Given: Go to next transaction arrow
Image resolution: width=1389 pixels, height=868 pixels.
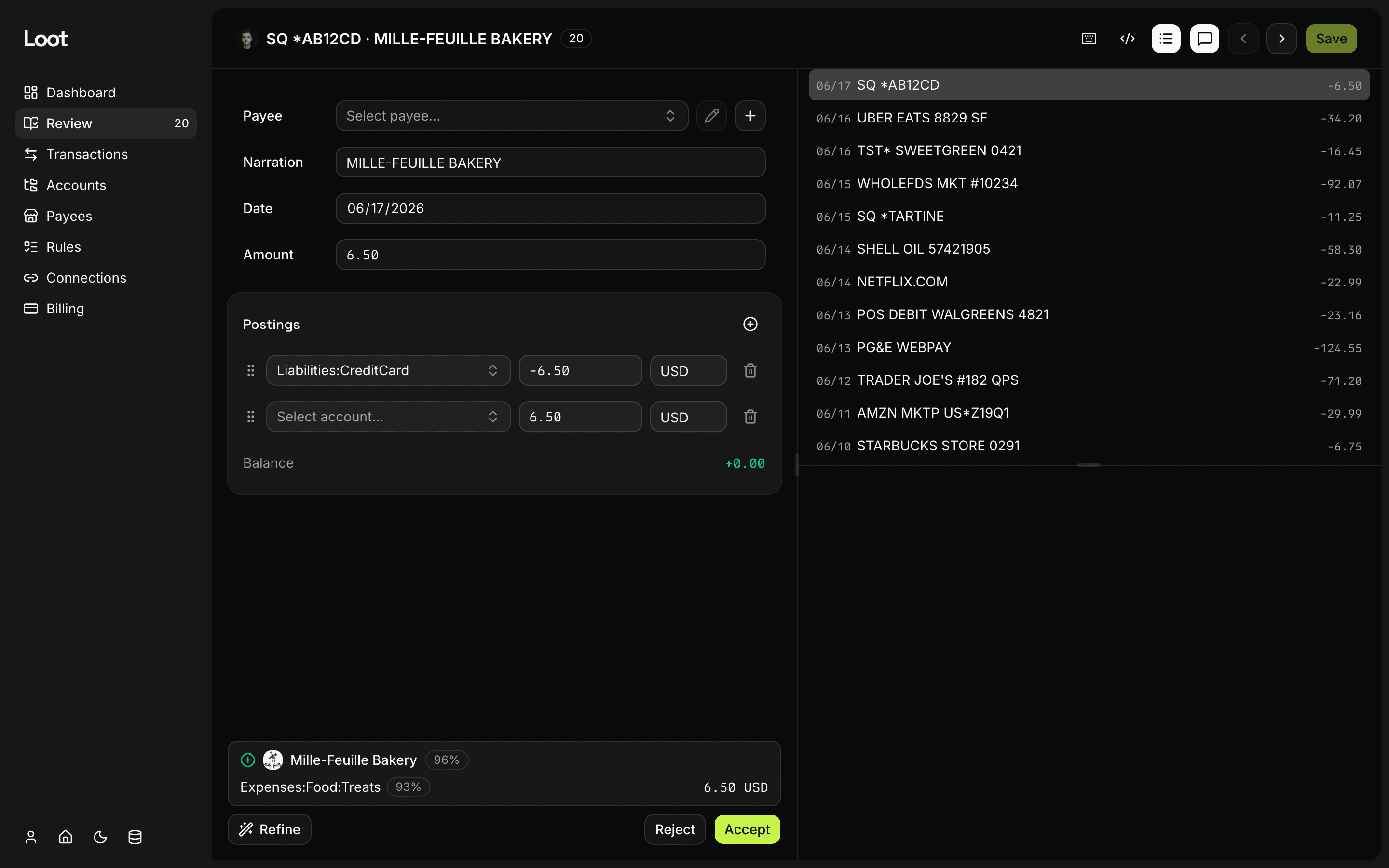Looking at the screenshot, I should click(1281, 39).
